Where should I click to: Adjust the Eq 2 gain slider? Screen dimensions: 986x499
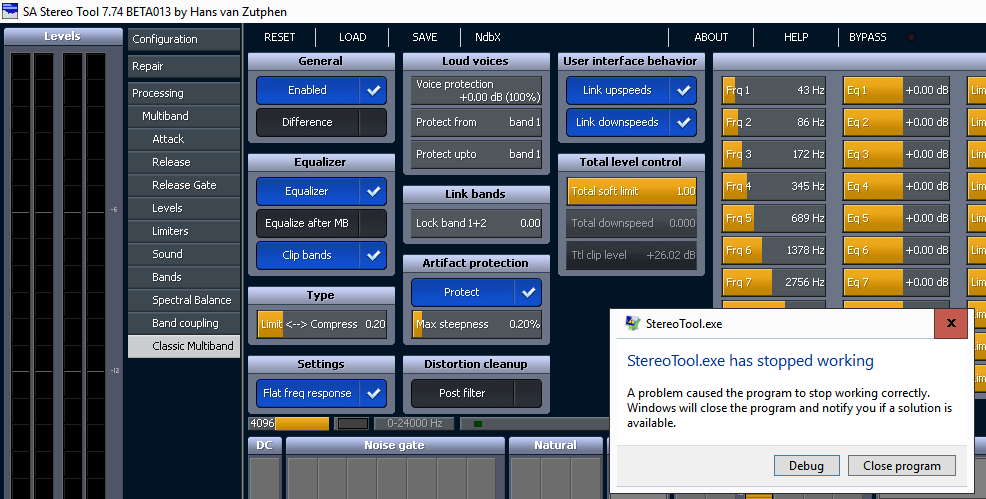[897, 123]
